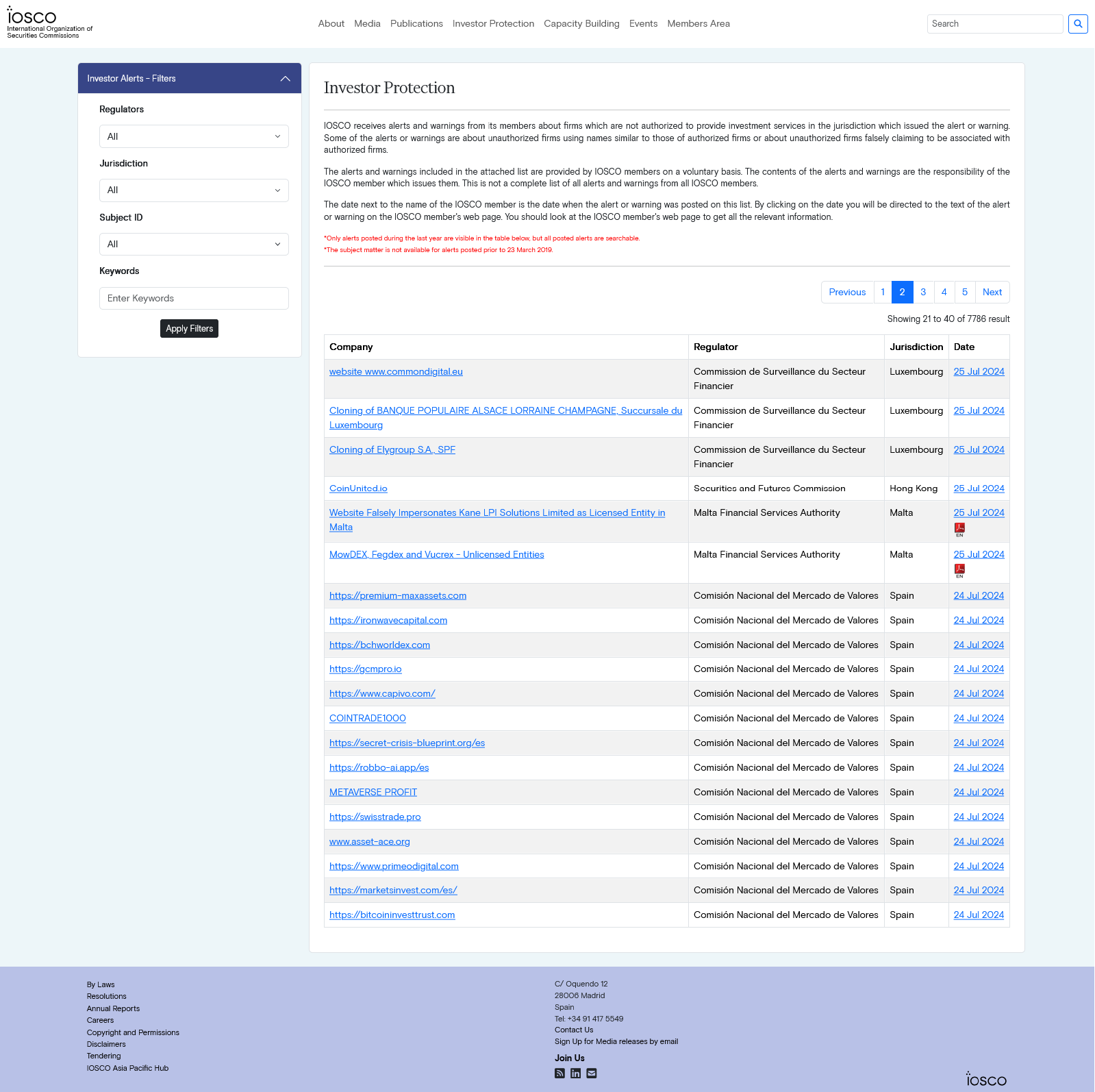The width and height of the screenshot is (1095, 1092).
Task: Open PDF icon for Kane LPI alert
Action: click(959, 528)
